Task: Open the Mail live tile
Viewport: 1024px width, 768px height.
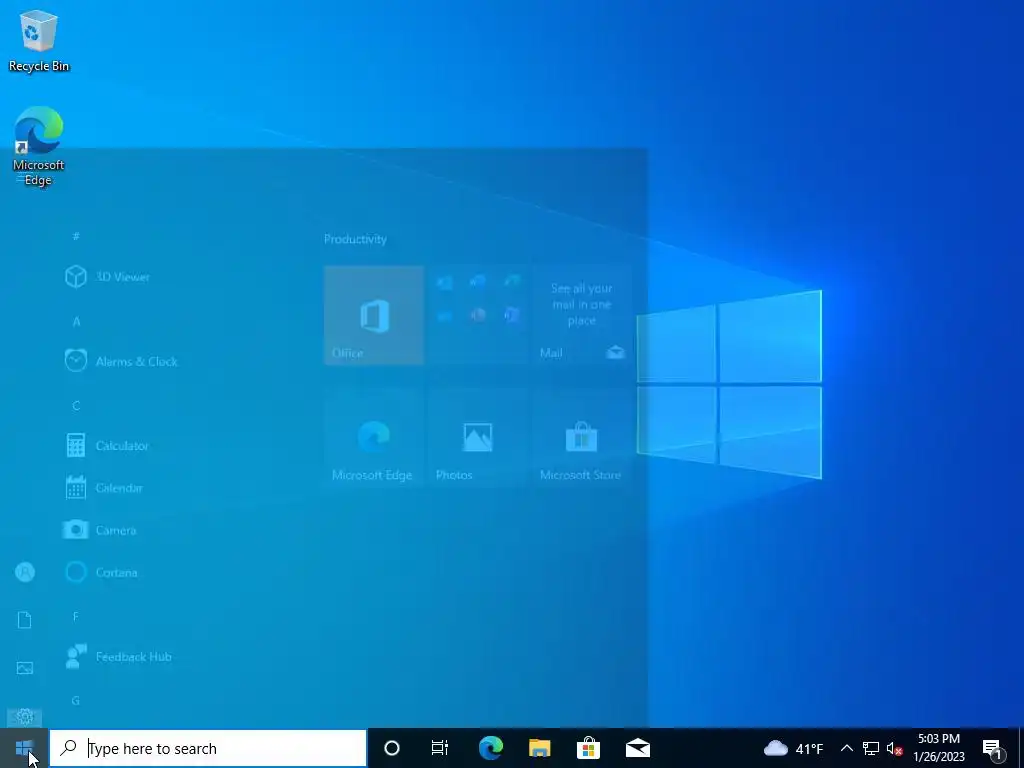Action: (582, 315)
